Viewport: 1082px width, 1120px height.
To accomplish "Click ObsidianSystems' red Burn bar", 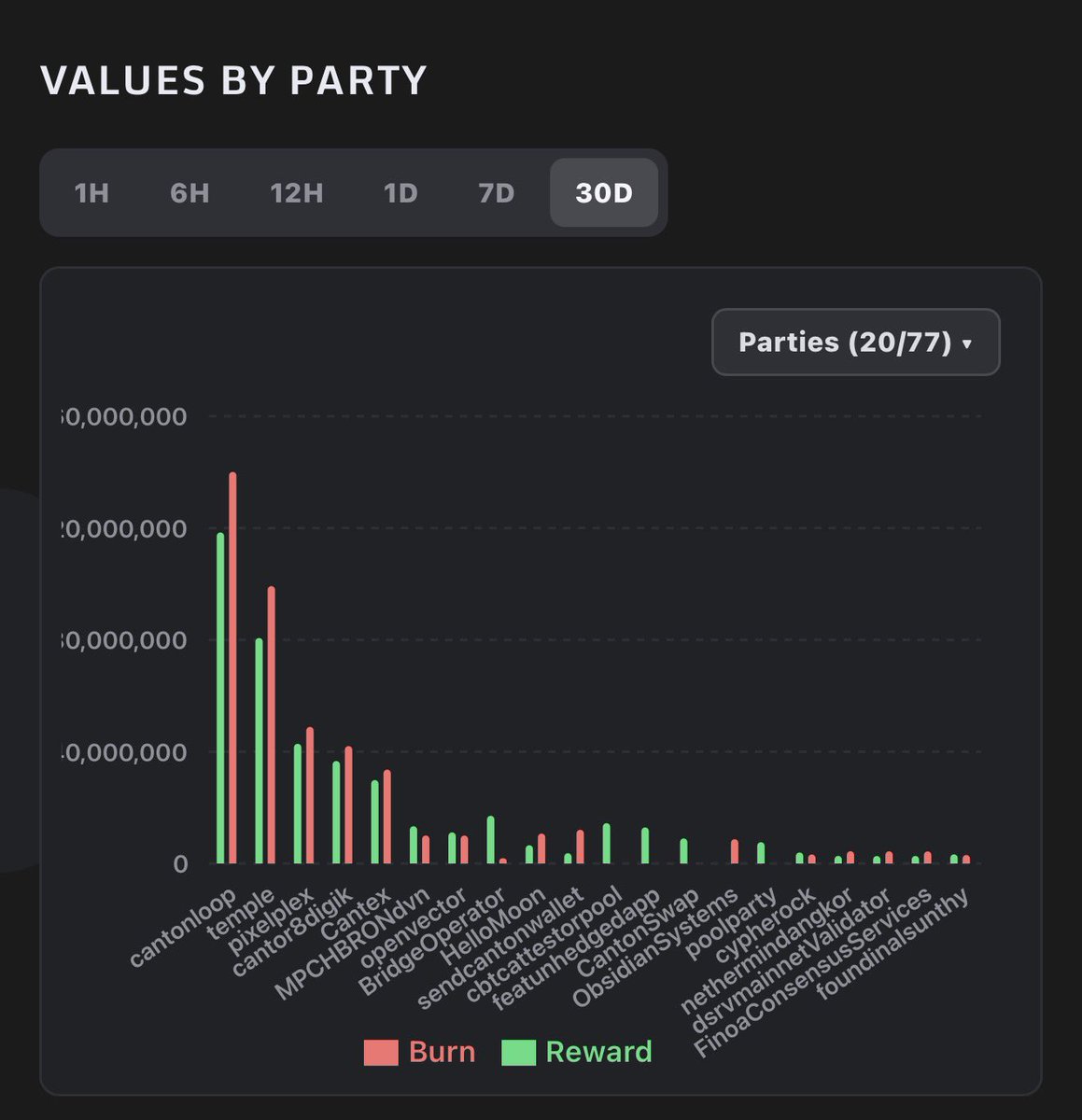I will [x=735, y=851].
